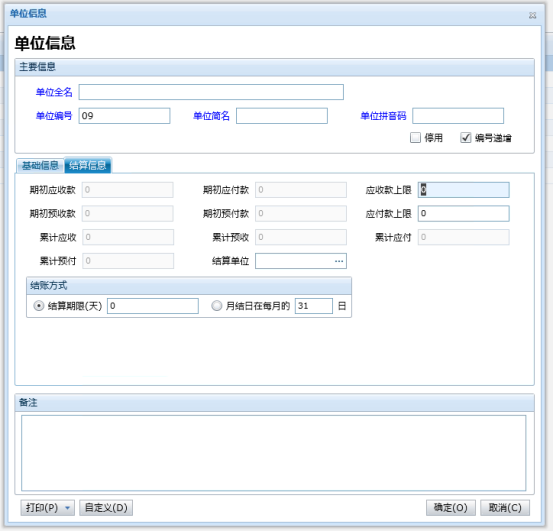Click the 备注 remarks text area

pos(273,453)
